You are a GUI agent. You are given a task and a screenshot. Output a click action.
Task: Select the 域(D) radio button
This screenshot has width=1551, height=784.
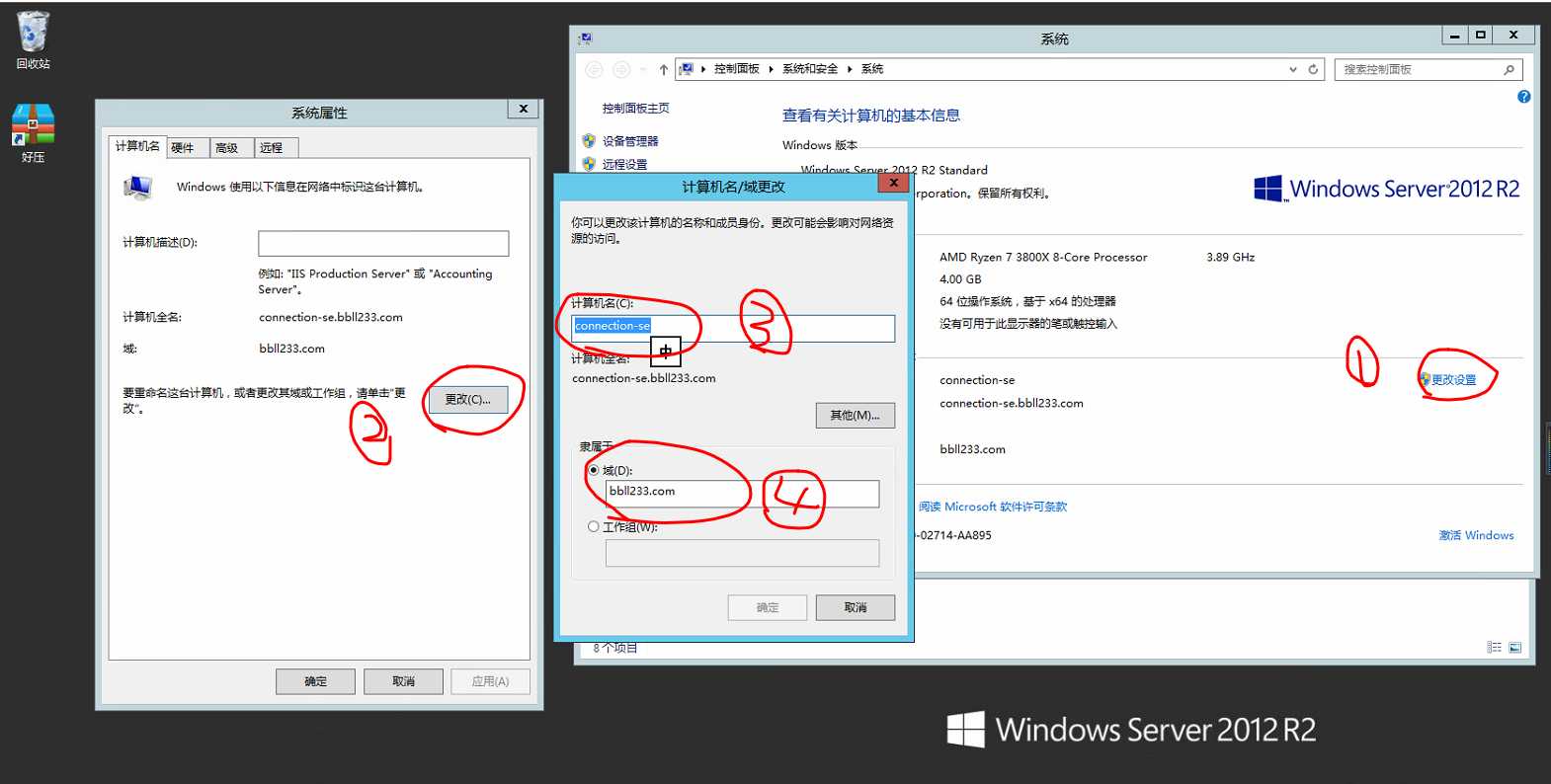(x=593, y=470)
